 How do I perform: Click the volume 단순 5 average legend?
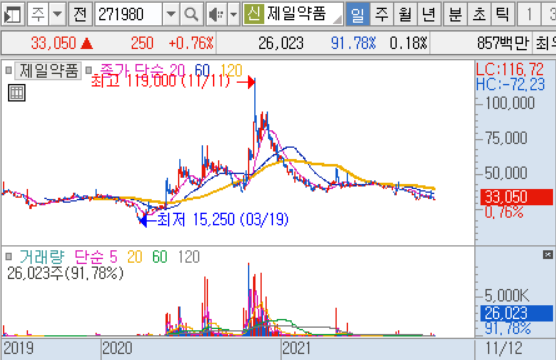[x=96, y=256]
